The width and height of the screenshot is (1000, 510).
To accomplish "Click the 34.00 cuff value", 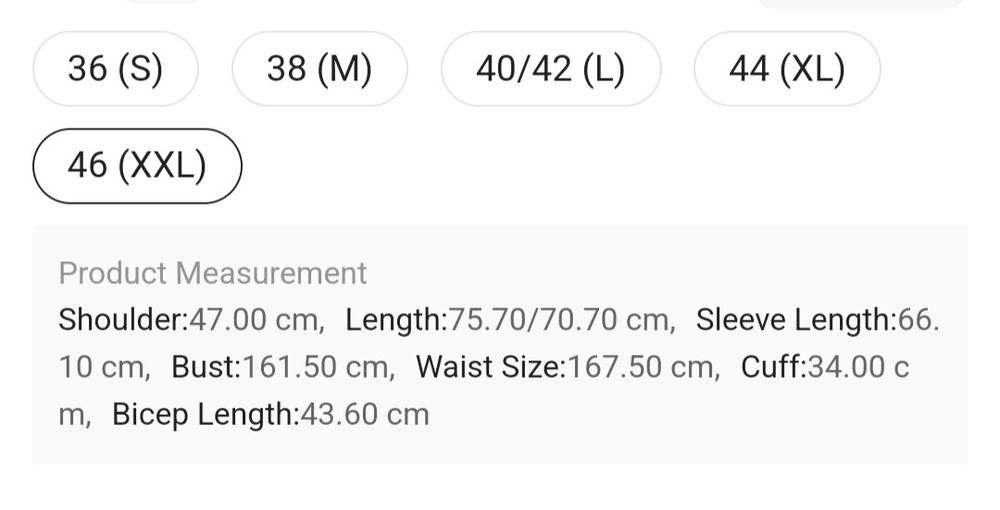I will 845,367.
